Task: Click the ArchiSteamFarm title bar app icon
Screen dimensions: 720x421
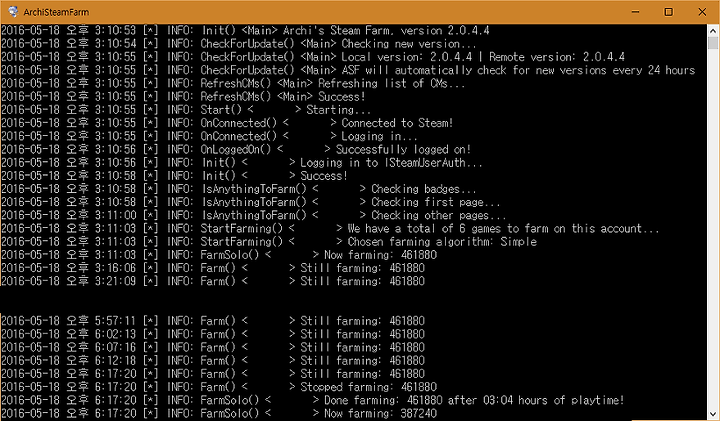Action: click(x=13, y=12)
